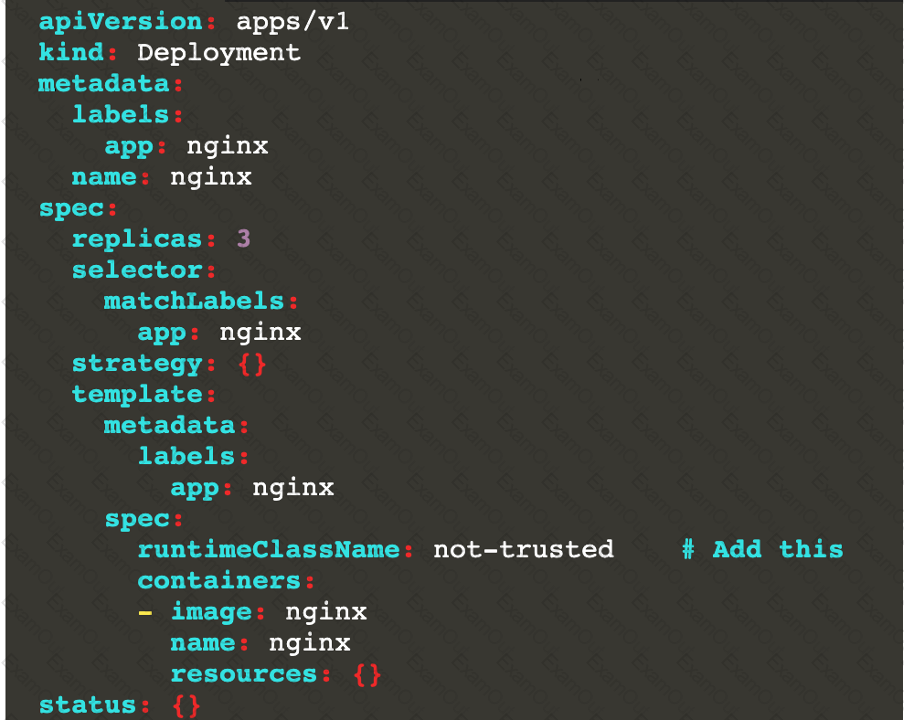Image resolution: width=904 pixels, height=720 pixels.
Task: Click the empty braces after strategy
Action: (252, 363)
